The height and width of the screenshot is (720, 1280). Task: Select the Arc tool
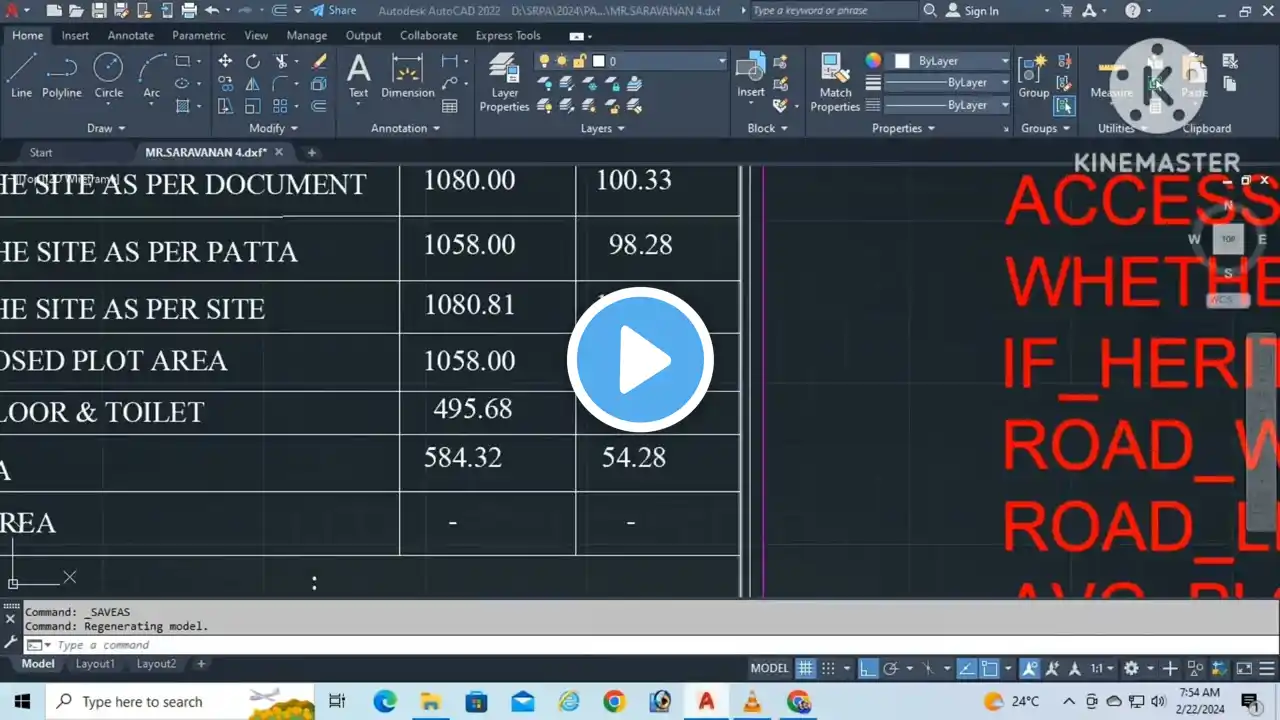click(152, 75)
